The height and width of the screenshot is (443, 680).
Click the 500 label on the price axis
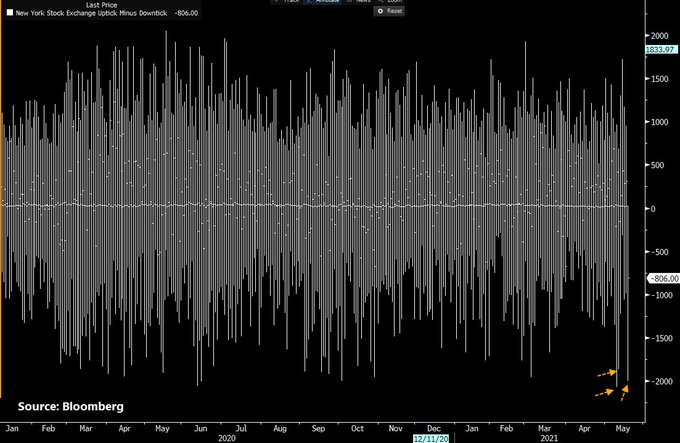657,165
